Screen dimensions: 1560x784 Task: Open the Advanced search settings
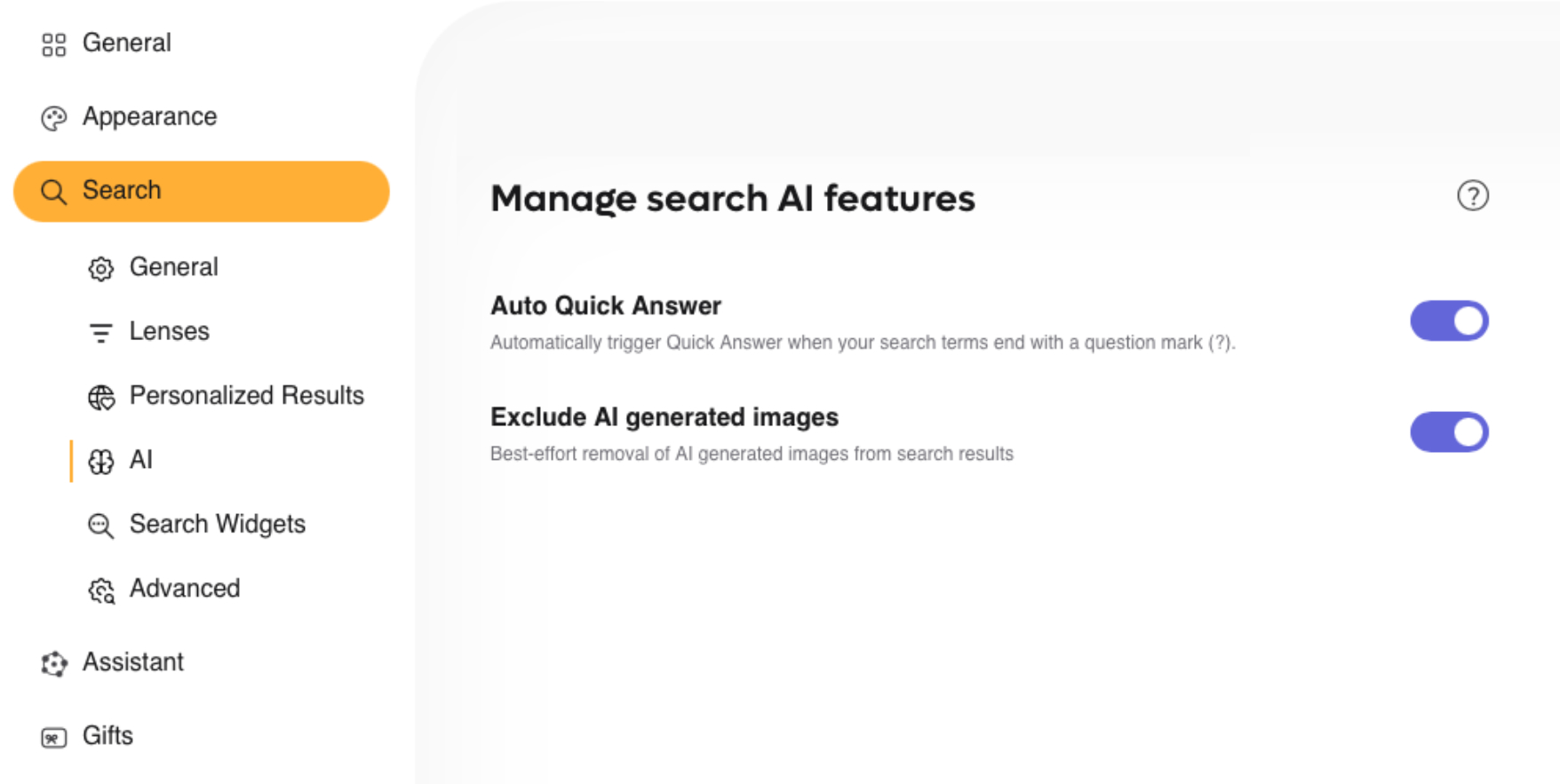[185, 589]
